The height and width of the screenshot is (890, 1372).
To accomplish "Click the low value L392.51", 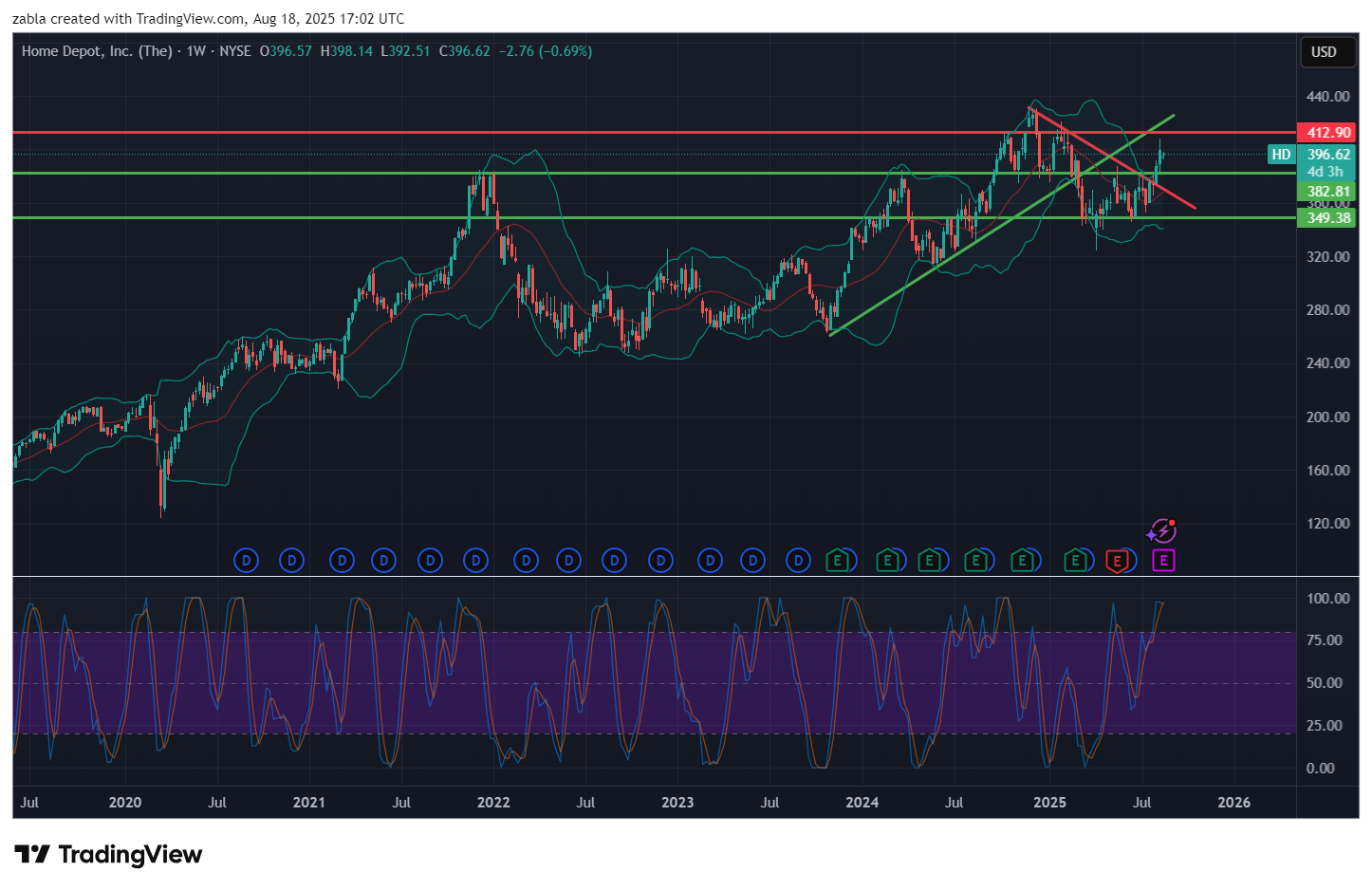I will (x=405, y=51).
